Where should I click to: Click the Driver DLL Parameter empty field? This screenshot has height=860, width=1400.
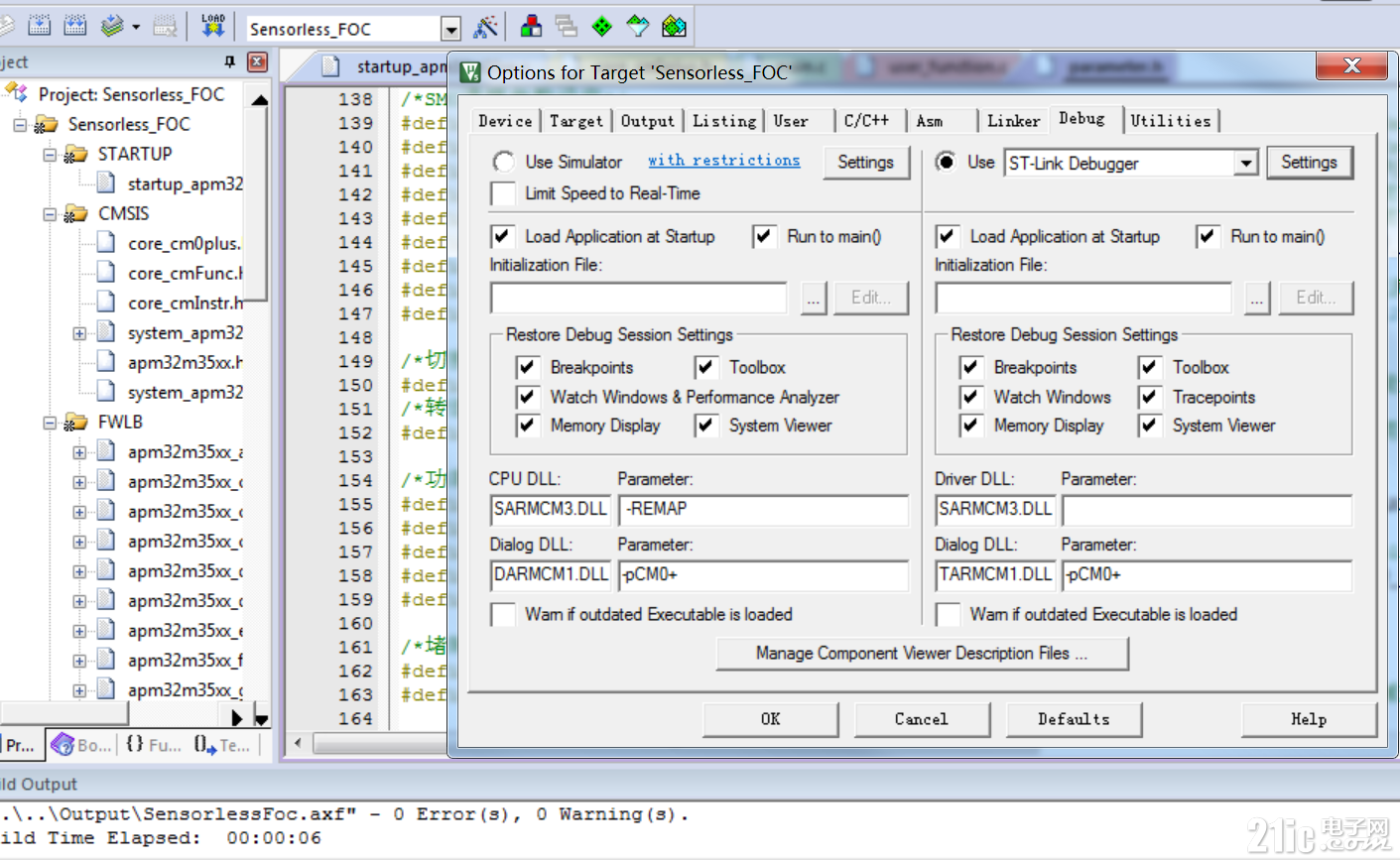click(1207, 510)
